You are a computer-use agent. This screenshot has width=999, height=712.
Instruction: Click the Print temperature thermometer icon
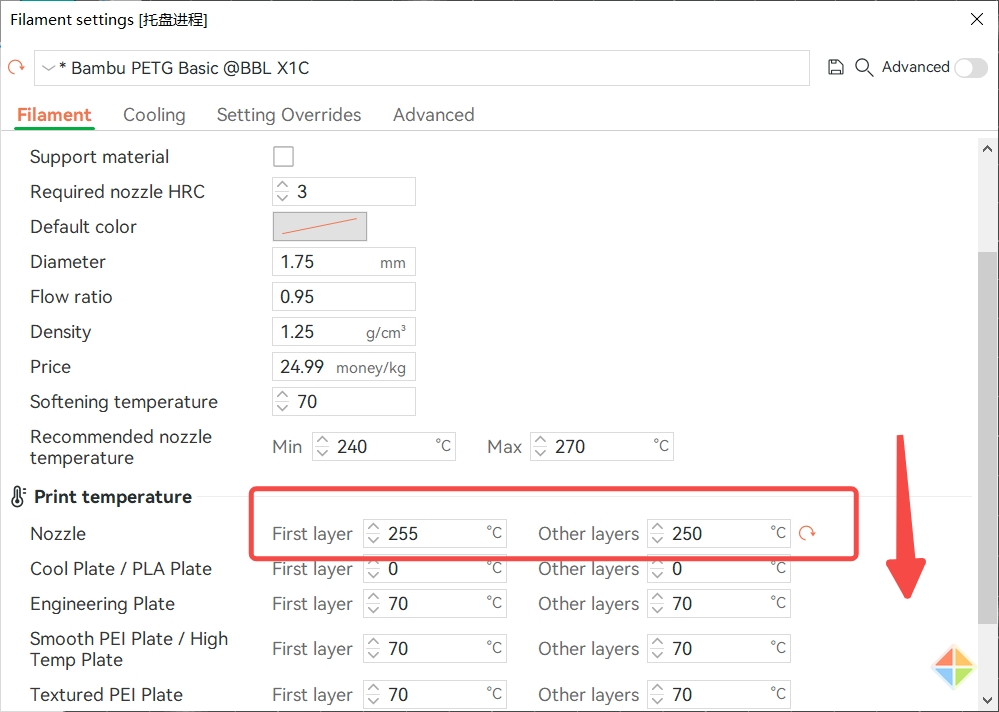click(18, 497)
